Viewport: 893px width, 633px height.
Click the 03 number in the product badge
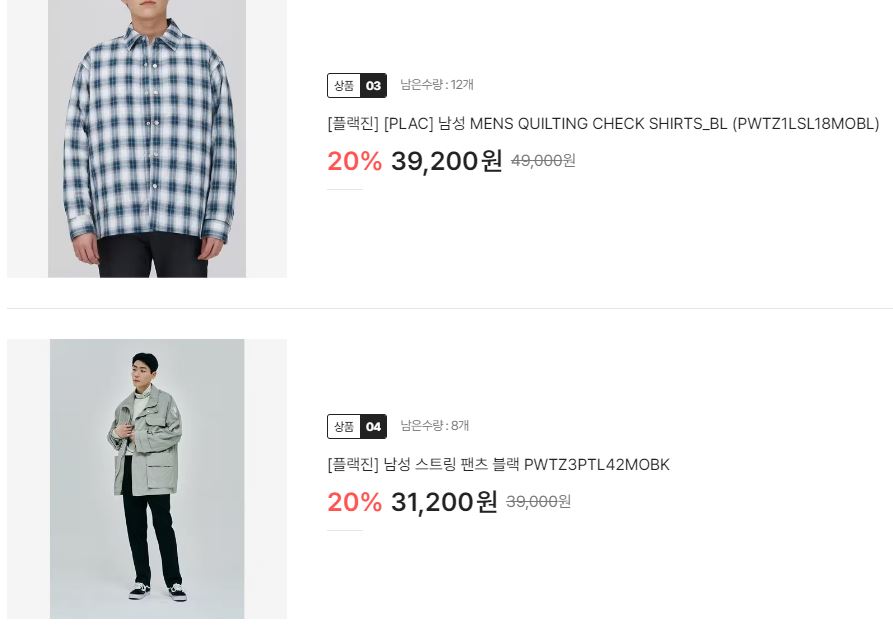(374, 85)
